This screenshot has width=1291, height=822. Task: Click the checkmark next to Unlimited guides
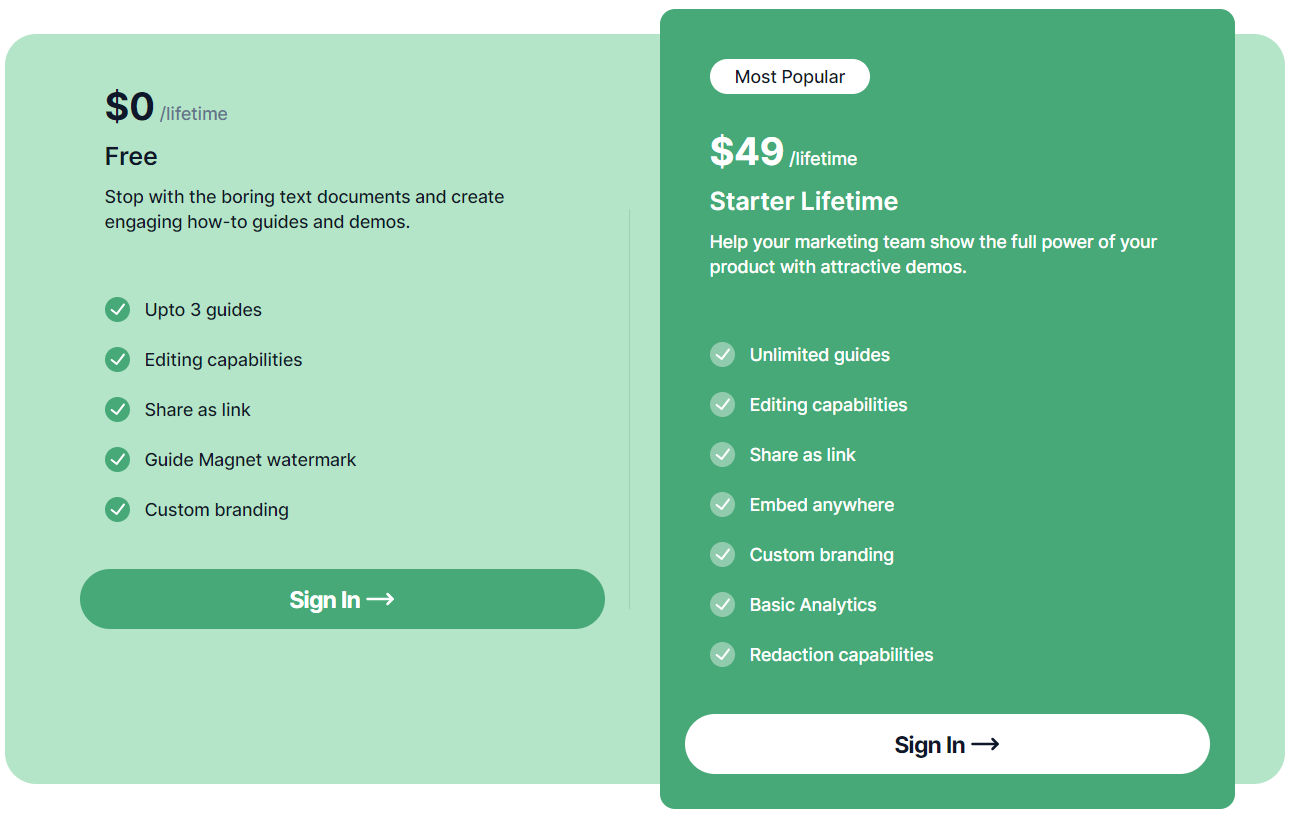722,354
